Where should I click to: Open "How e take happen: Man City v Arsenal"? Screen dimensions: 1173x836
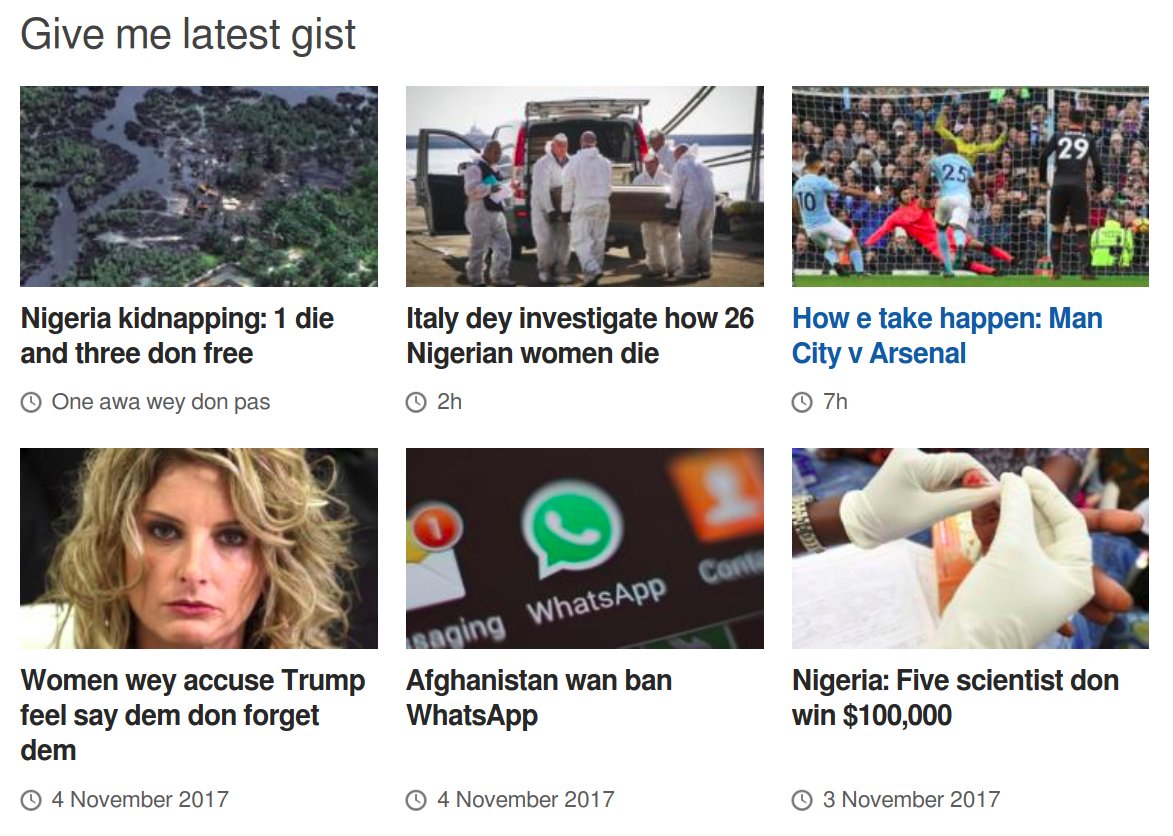pyautogui.click(x=947, y=336)
